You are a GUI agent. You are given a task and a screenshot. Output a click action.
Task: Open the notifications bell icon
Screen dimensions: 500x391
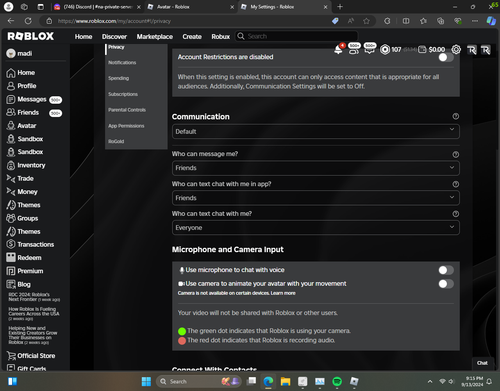(338, 50)
